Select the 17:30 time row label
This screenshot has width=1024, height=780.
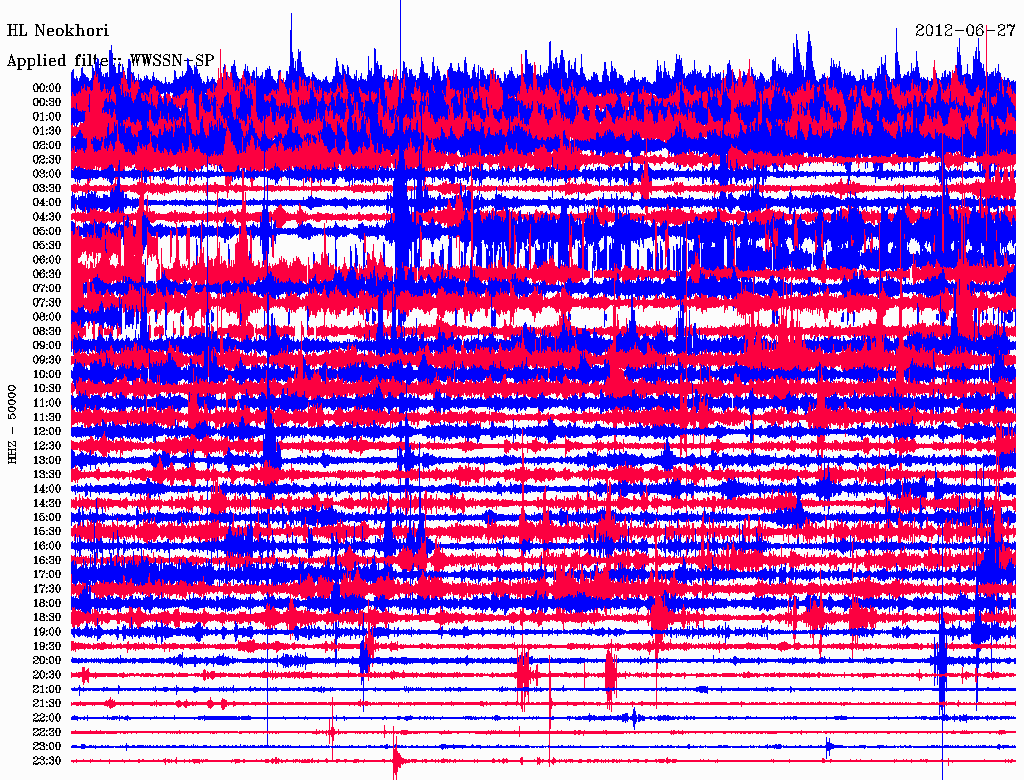click(x=47, y=589)
